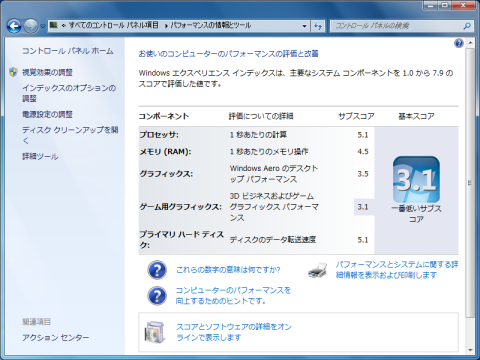The height and width of the screenshot is (360, 480).
Task: Click the scrollbar up arrow
Action: point(470,43)
